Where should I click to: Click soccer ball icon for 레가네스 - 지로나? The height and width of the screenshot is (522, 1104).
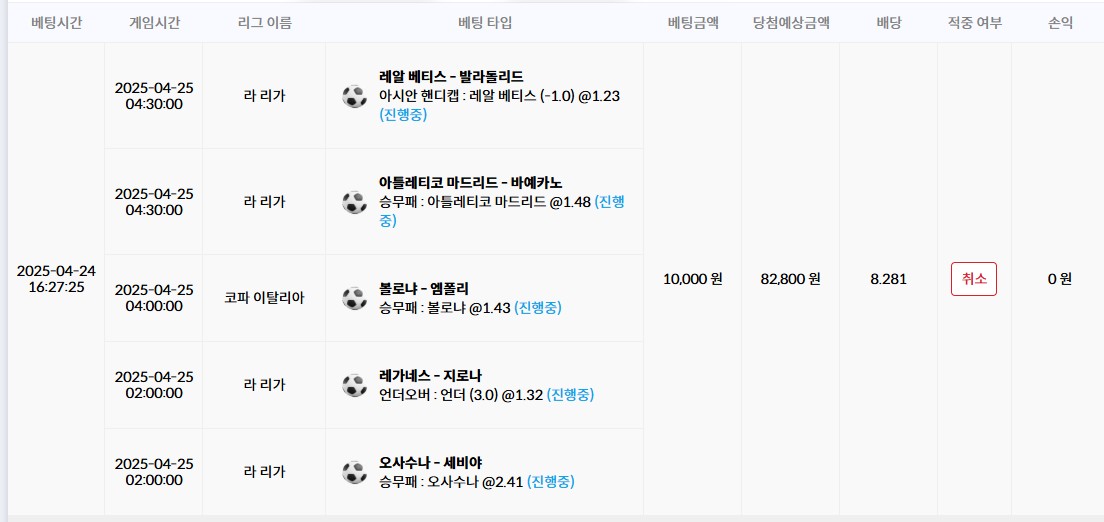click(354, 385)
